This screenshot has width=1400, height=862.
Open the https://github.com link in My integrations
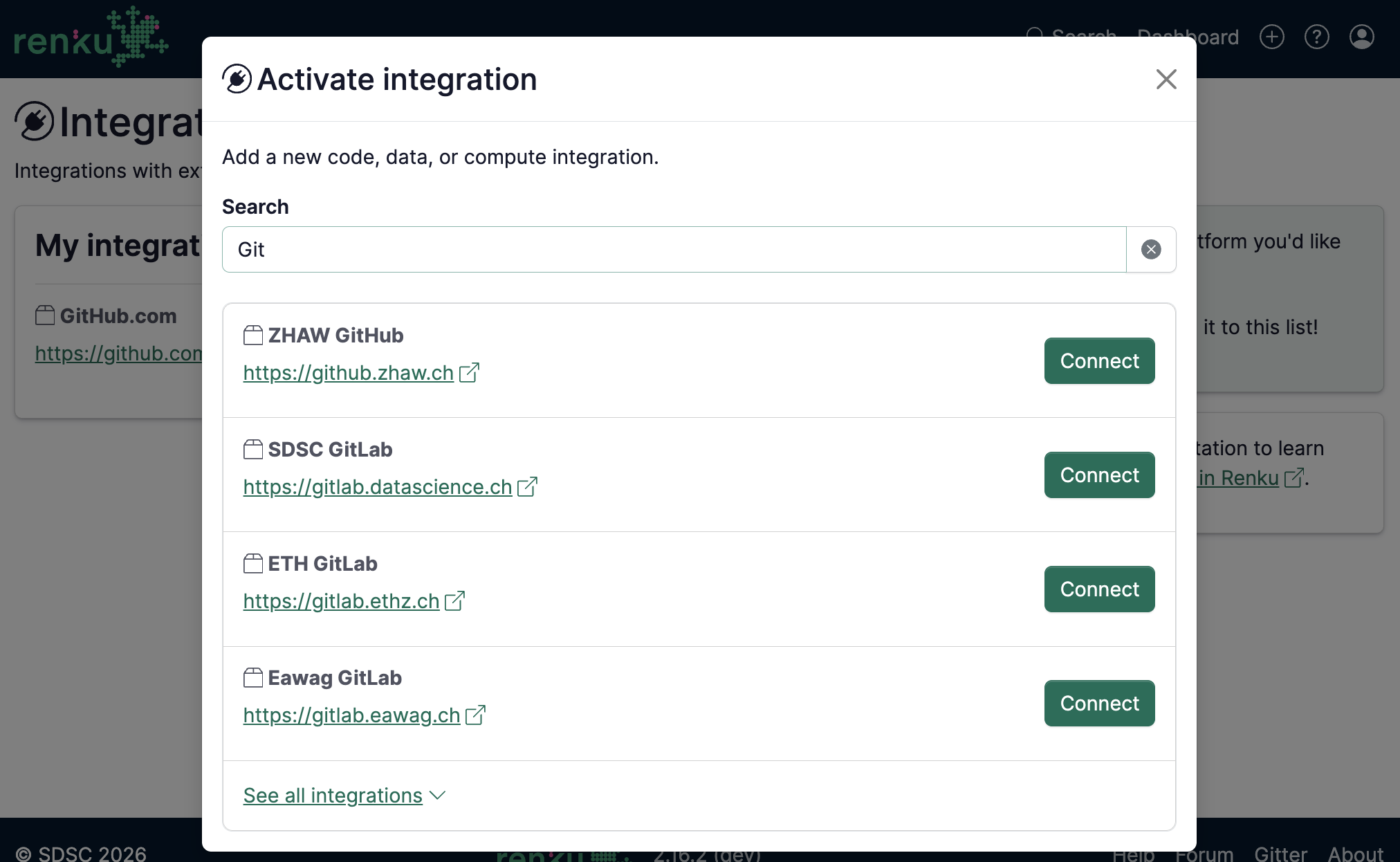point(119,354)
